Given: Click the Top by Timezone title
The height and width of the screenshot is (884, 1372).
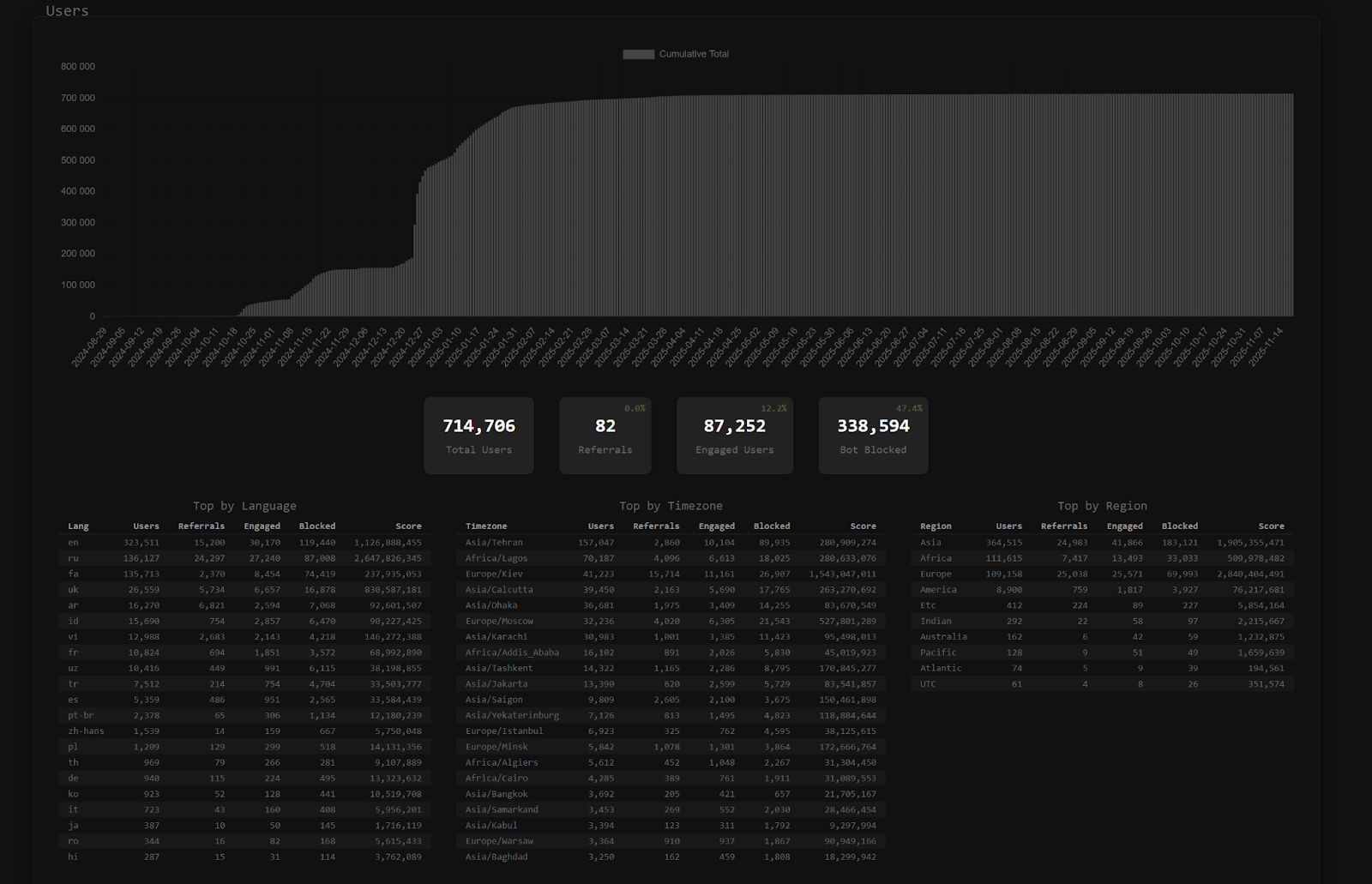Looking at the screenshot, I should [x=671, y=506].
